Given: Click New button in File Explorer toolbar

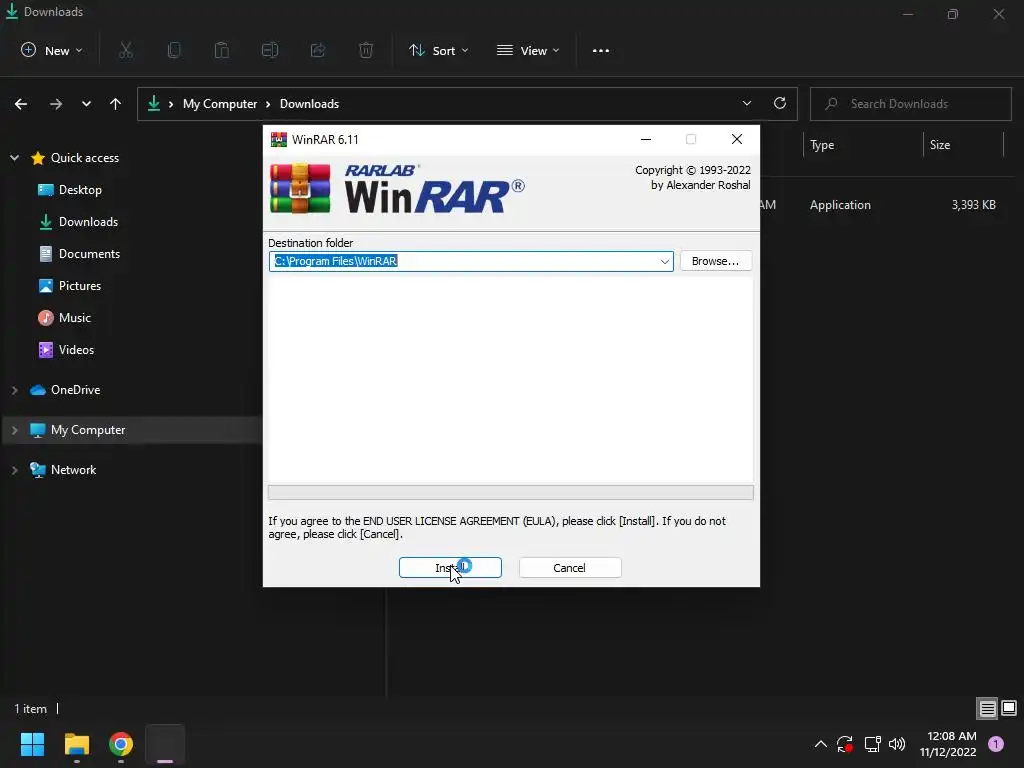Looking at the screenshot, I should [x=52, y=50].
